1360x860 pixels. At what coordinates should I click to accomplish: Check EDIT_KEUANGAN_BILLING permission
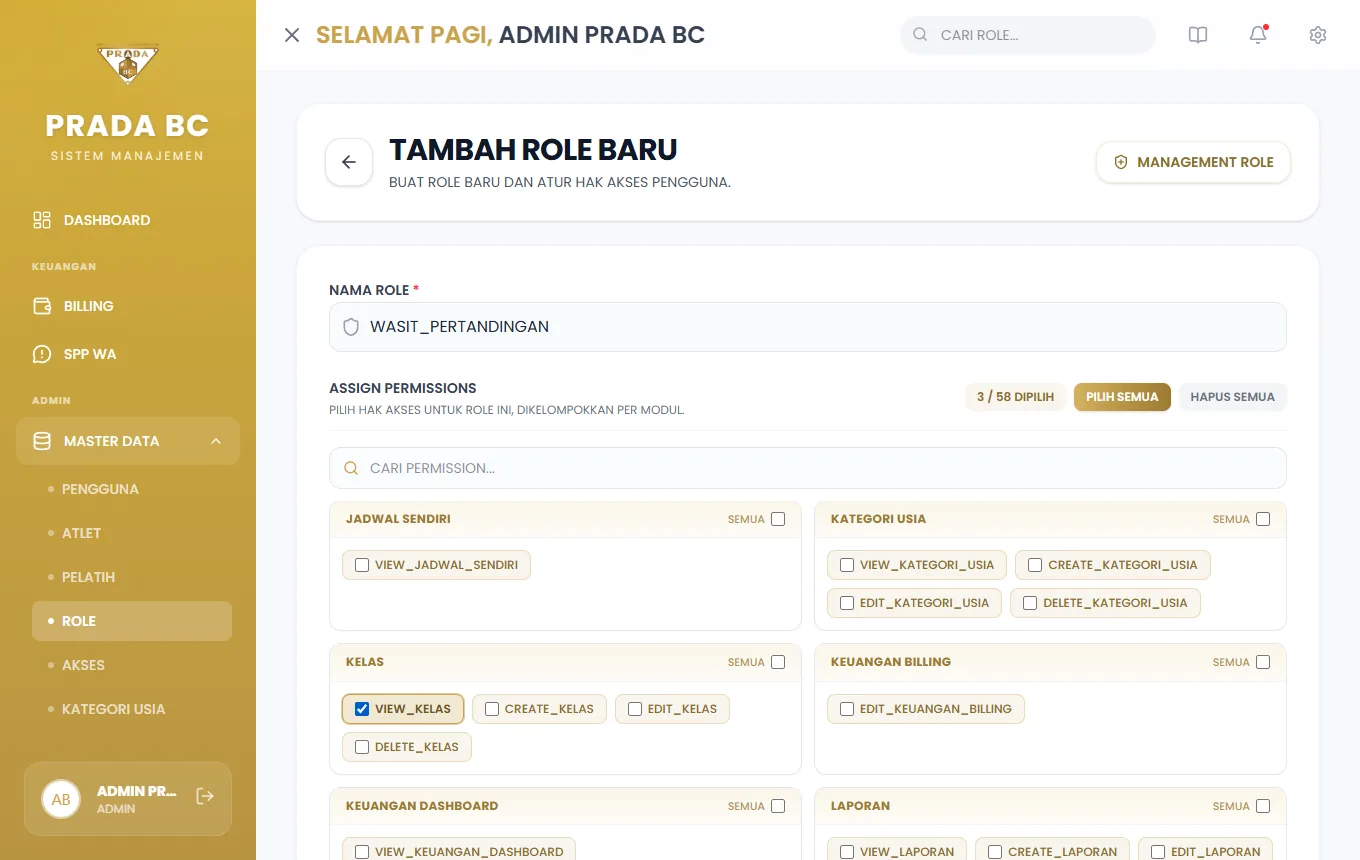847,709
